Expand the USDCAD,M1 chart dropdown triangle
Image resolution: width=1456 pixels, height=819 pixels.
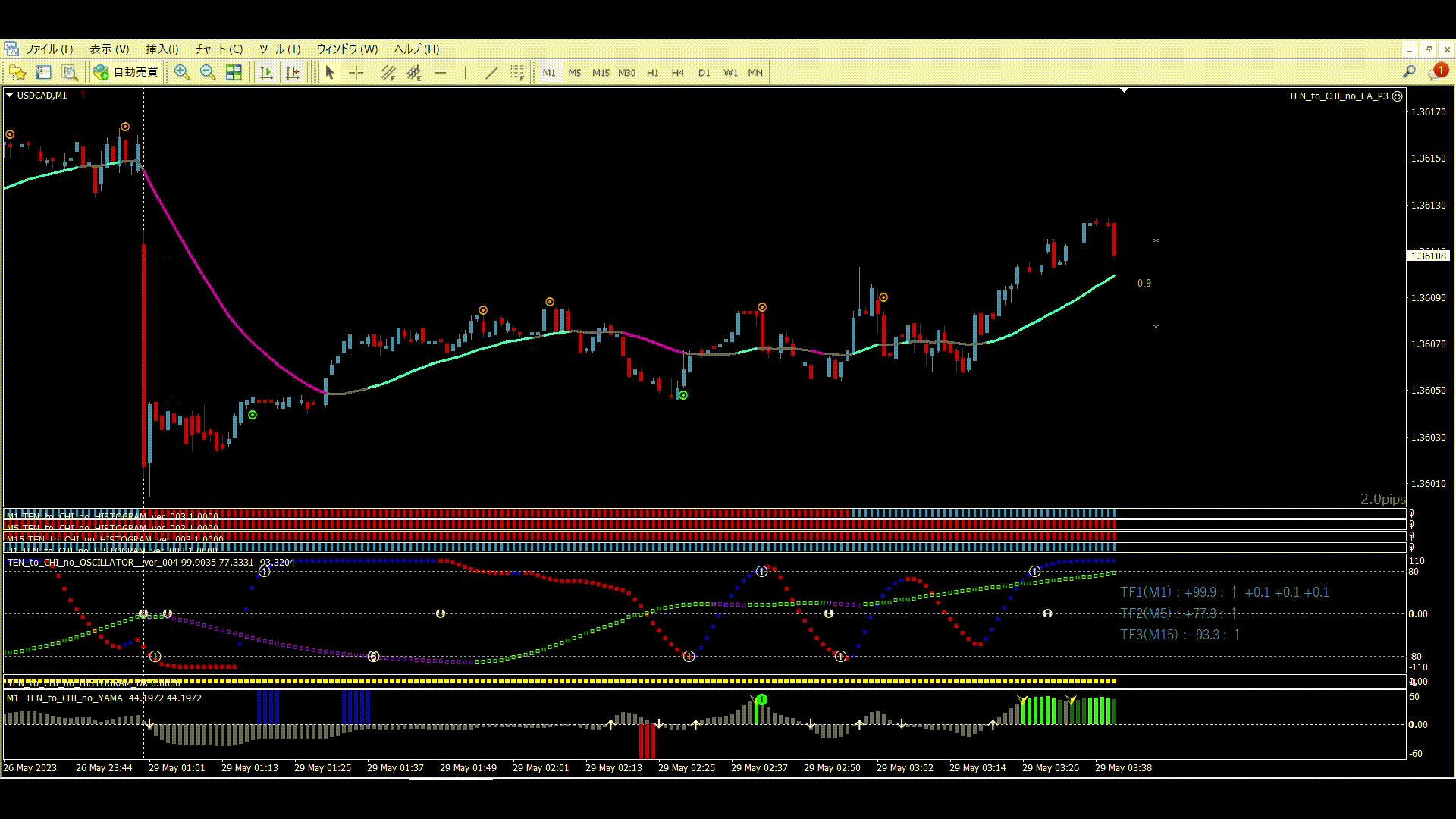click(x=9, y=95)
